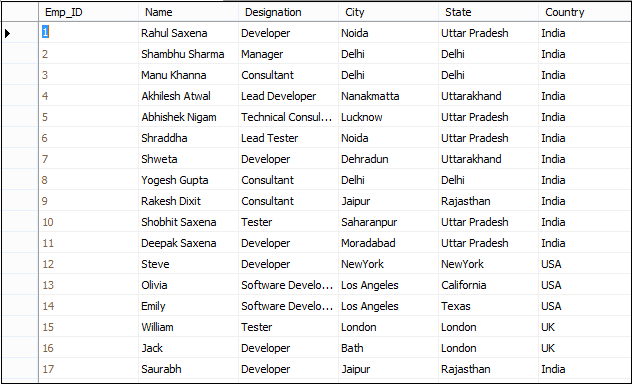Select the Designation column header

pyautogui.click(x=288, y=12)
